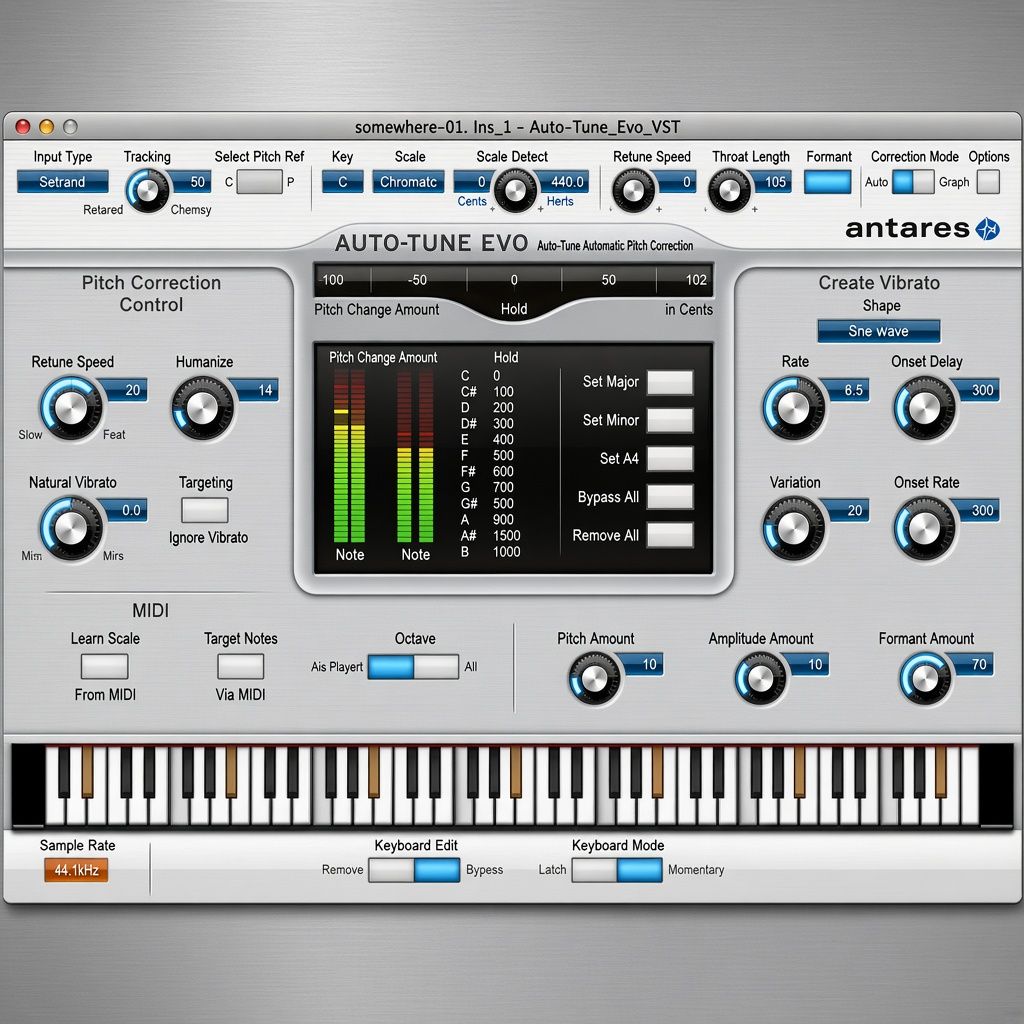Click the Natural Vibrato knob
Screen dimensions: 1024x1024
coord(71,528)
